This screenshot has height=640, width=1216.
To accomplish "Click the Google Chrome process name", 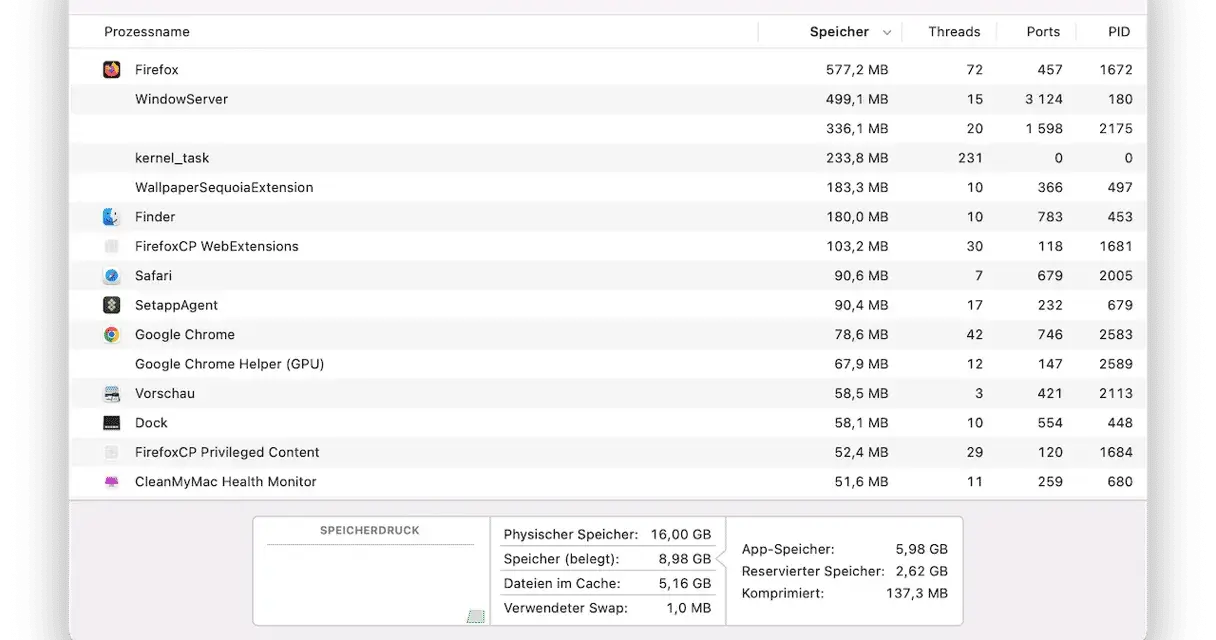I will (185, 335).
